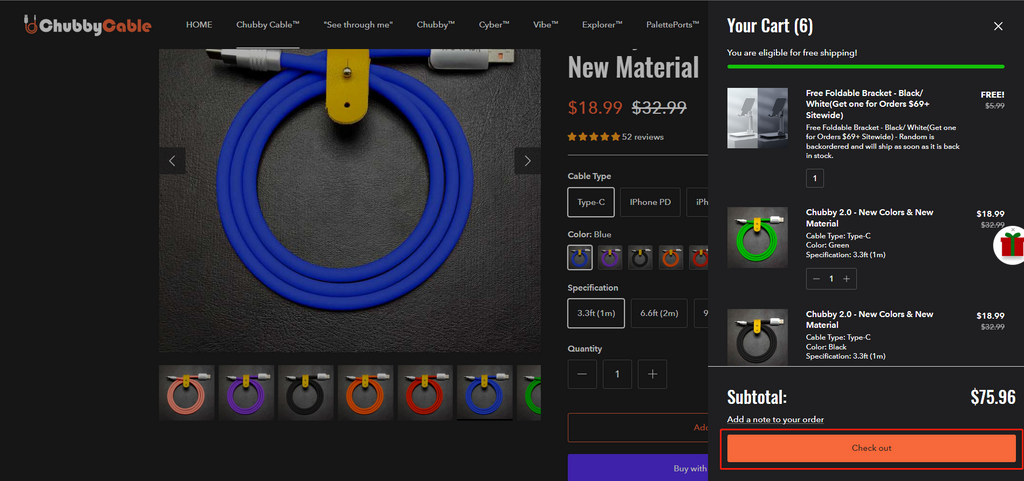The width and height of the screenshot is (1024, 481).
Task: Click the foldable bracket cart image
Action: click(x=758, y=118)
